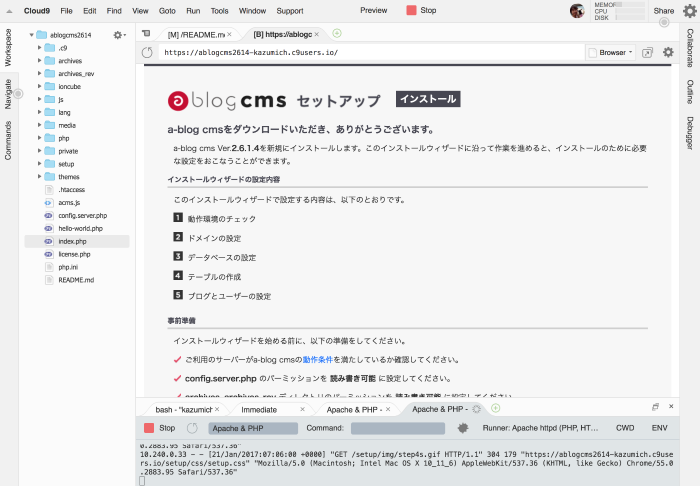The image size is (700, 486).
Task: Click the preview URL address field
Action: 371,53
